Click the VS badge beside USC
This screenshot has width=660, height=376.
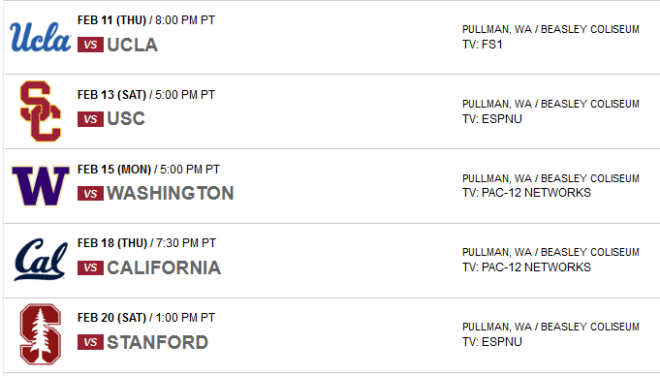[x=90, y=119]
